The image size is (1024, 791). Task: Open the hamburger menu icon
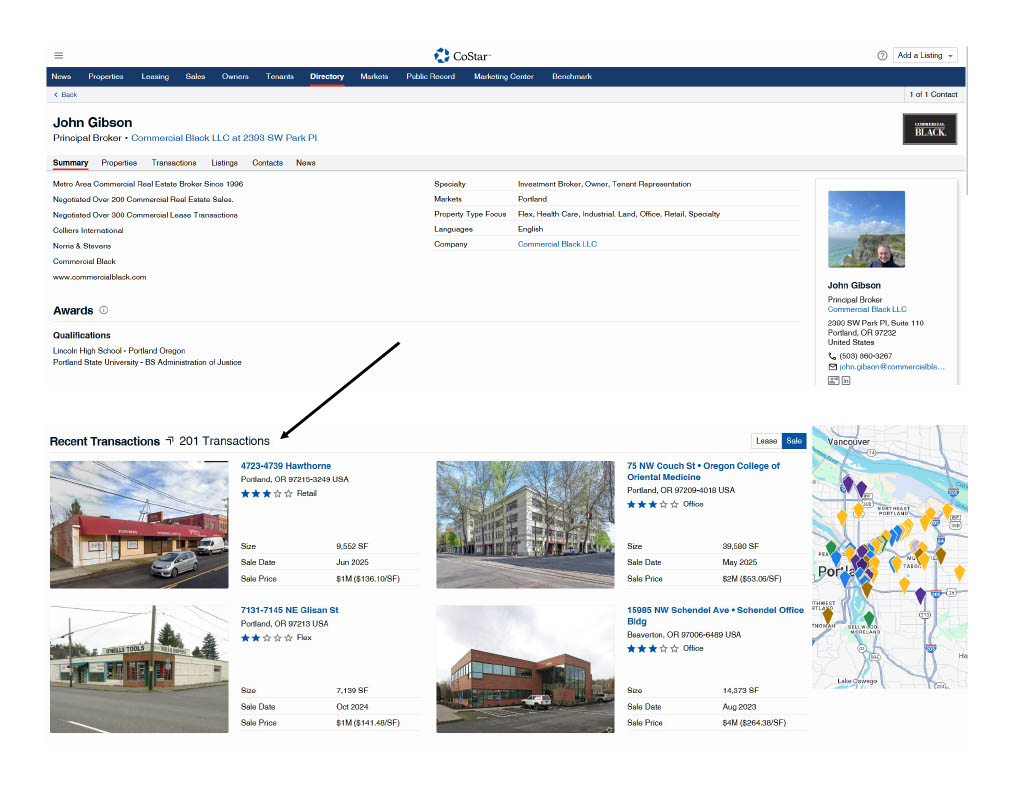[58, 55]
